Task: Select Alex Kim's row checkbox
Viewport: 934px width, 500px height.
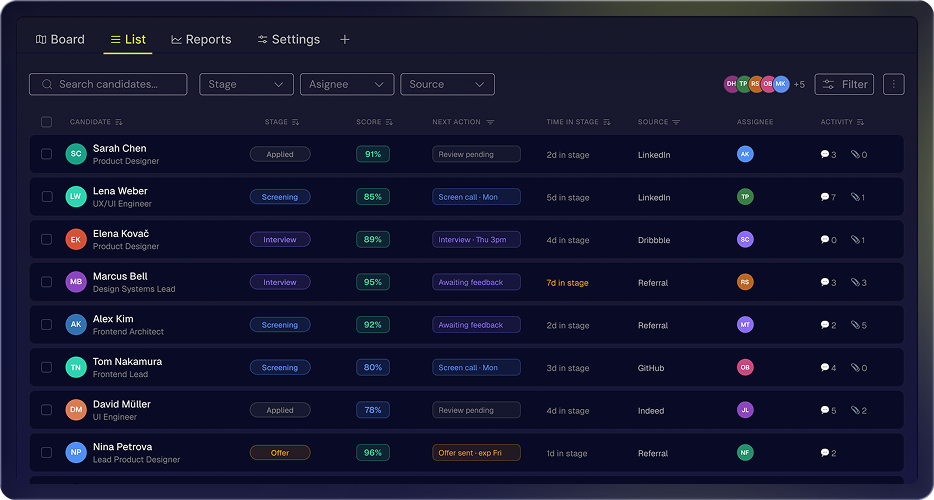Action: click(x=46, y=324)
